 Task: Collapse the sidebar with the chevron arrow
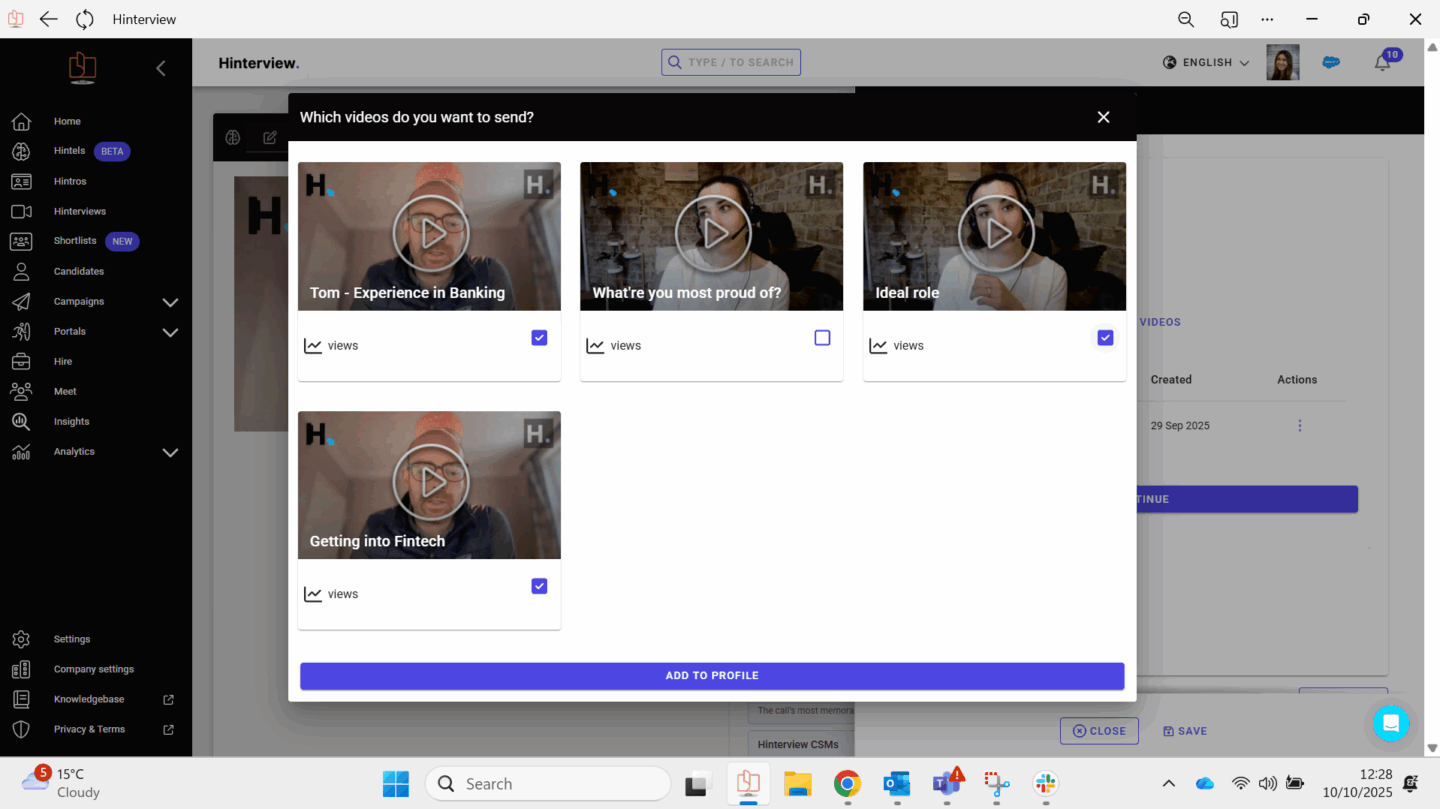(161, 68)
